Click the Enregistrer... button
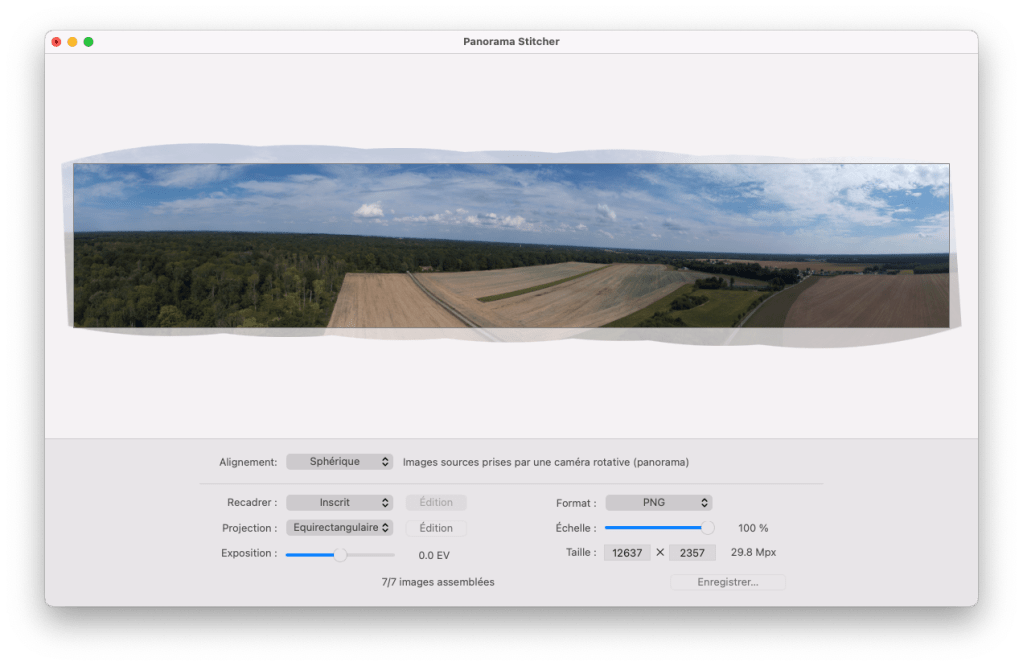 (x=727, y=582)
